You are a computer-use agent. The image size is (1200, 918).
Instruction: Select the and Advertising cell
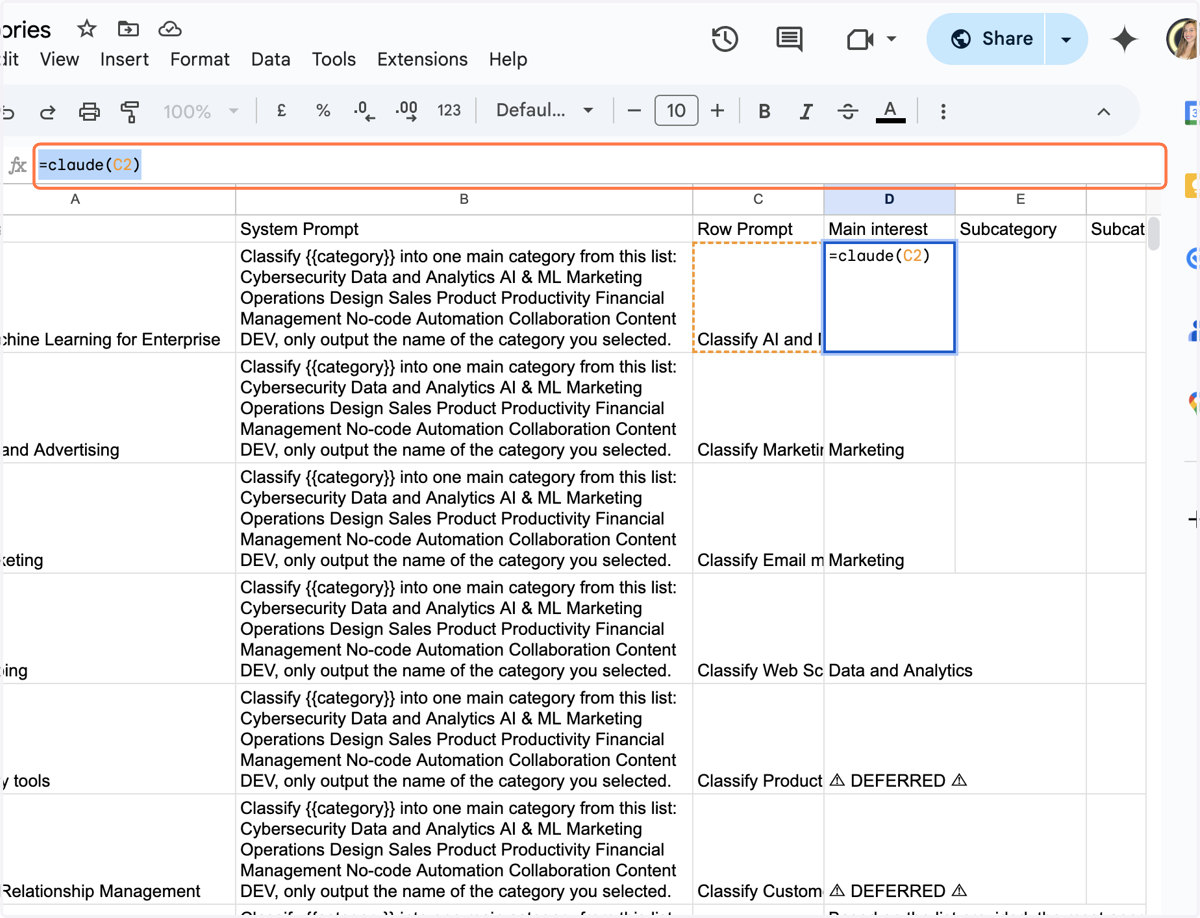point(118,408)
